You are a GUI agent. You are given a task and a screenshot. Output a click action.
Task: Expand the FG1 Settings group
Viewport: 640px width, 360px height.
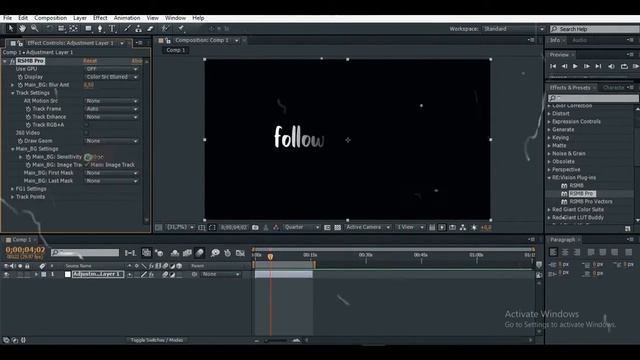(12, 189)
